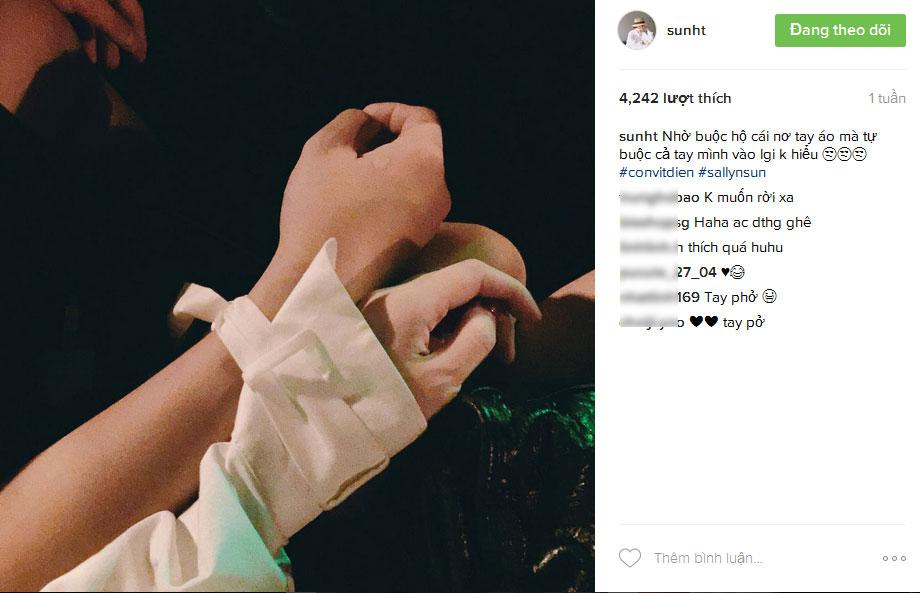Toggle the Đang theo dõi follow button
The width and height of the screenshot is (920, 593).
(x=840, y=31)
